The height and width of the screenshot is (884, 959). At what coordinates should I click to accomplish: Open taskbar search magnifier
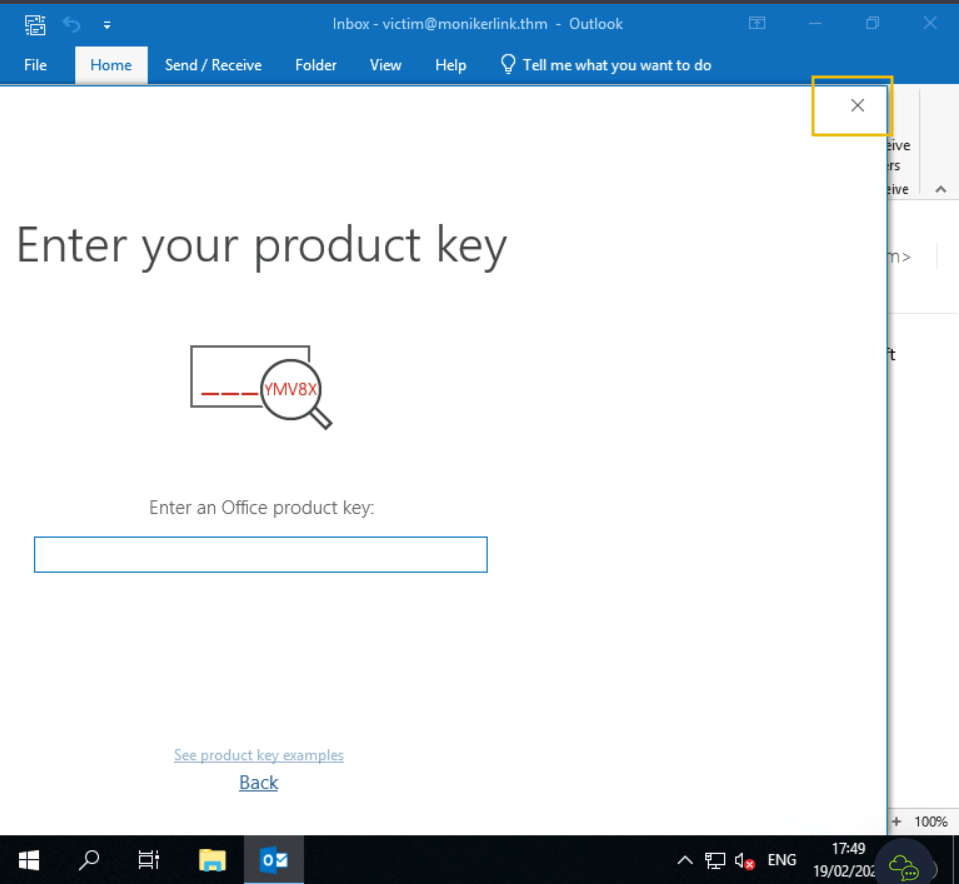tap(89, 860)
